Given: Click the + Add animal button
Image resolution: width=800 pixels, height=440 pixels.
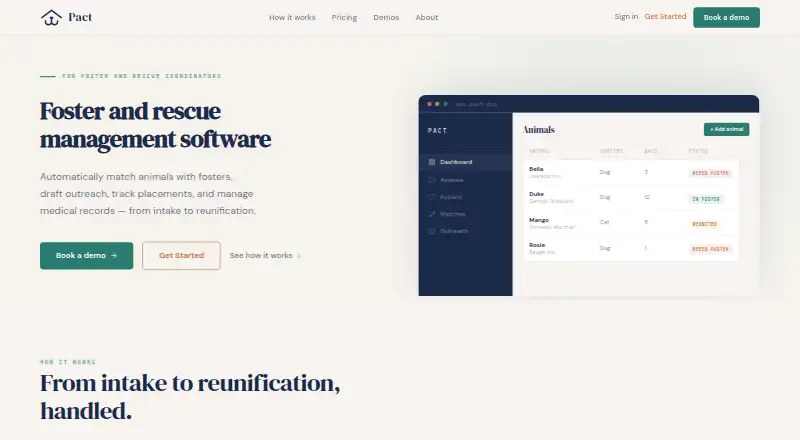Looking at the screenshot, I should [x=727, y=129].
